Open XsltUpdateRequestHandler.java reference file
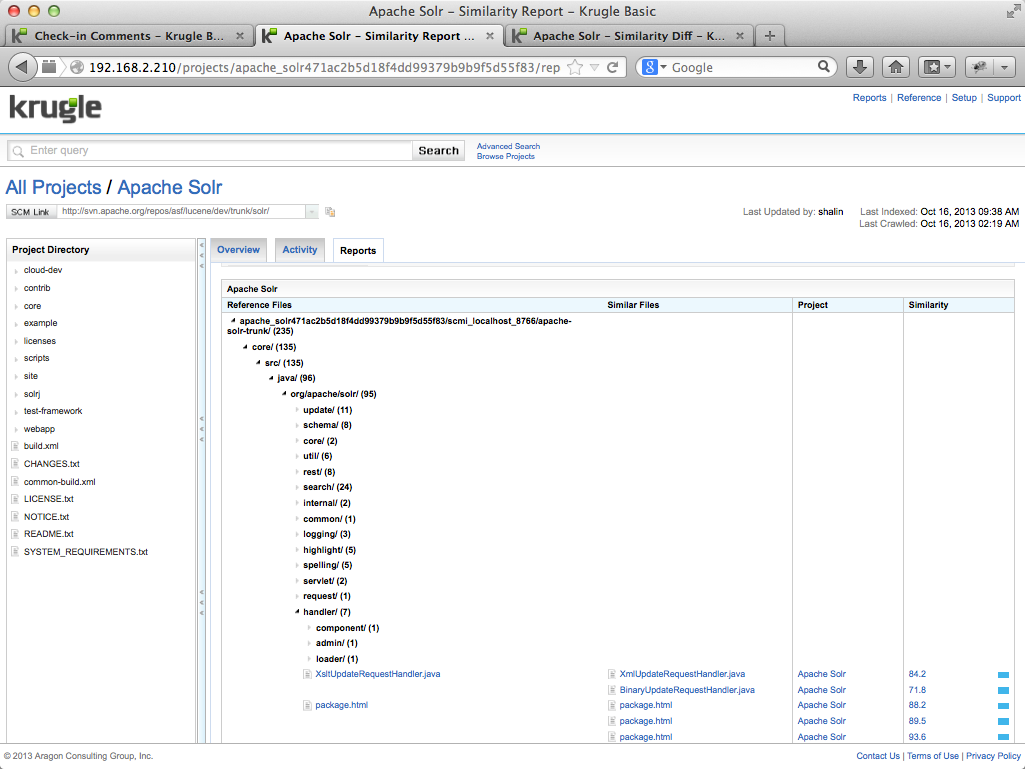 378,674
